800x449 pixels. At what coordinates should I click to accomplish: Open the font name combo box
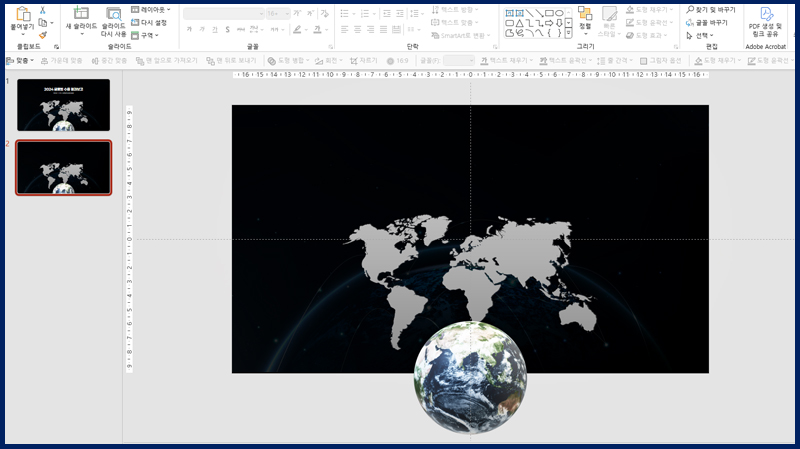pos(224,13)
